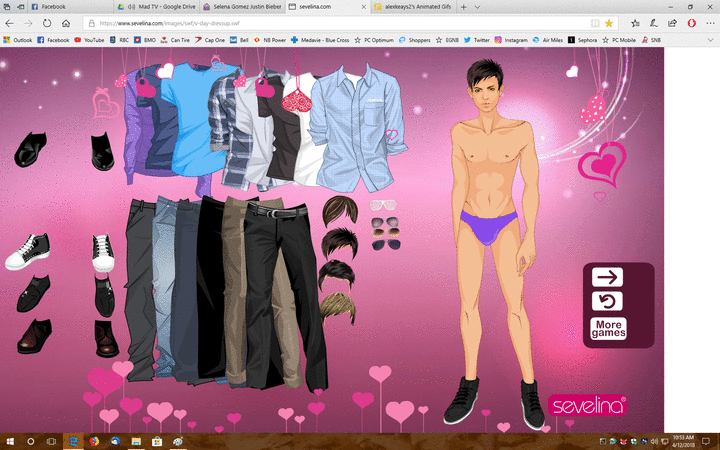Choose the black-and-white sneaker on the left
The image size is (720, 450).
coord(28,252)
